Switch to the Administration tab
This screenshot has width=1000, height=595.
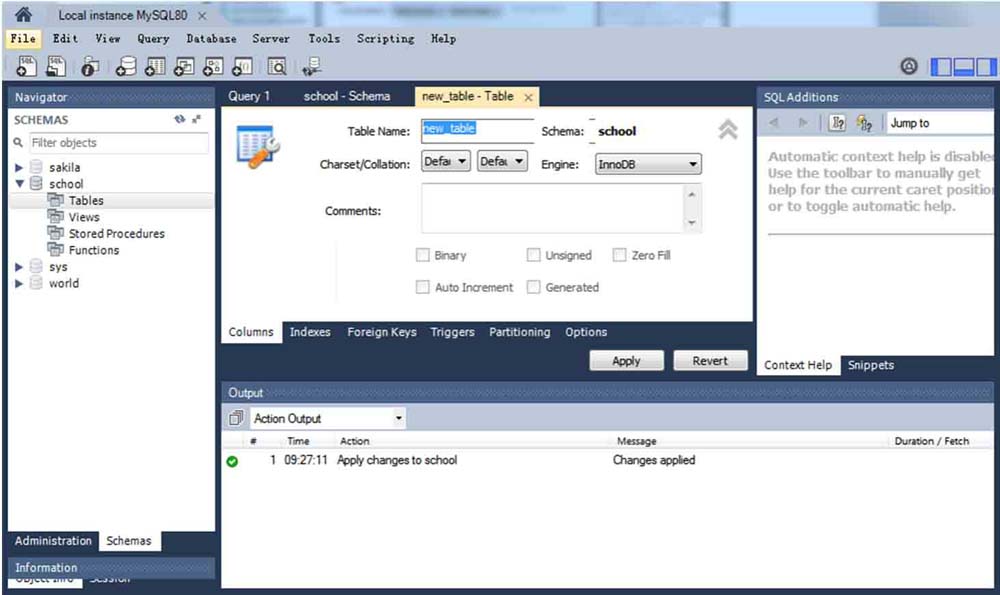click(x=54, y=541)
